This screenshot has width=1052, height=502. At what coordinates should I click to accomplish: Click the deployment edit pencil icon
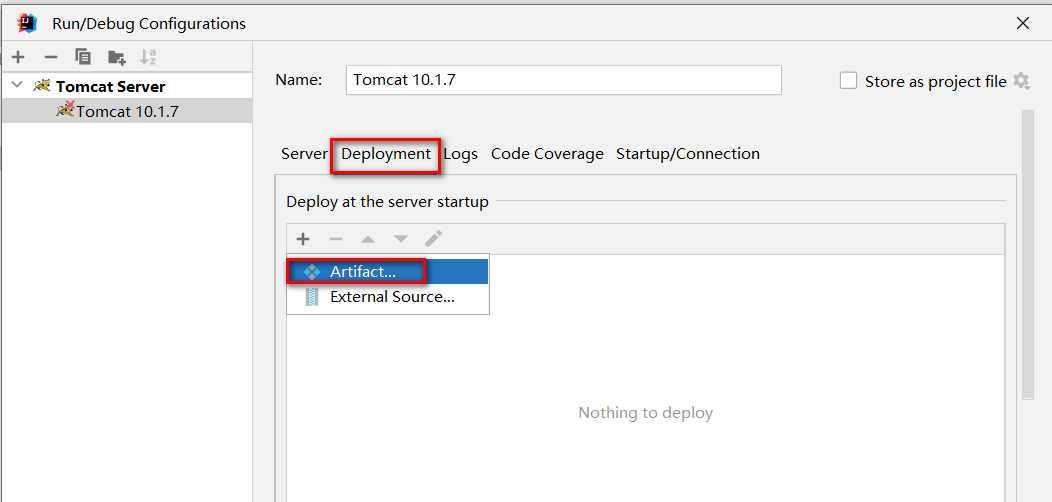pos(433,239)
